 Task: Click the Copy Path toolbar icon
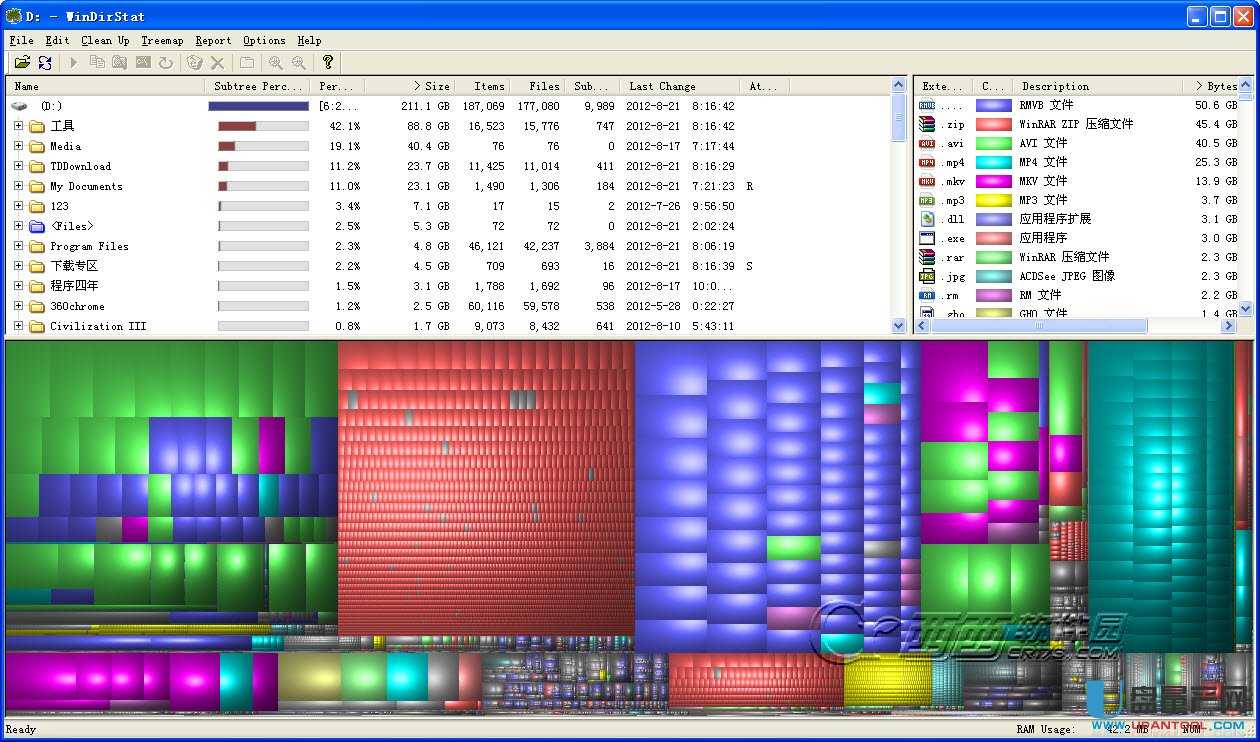tap(97, 62)
